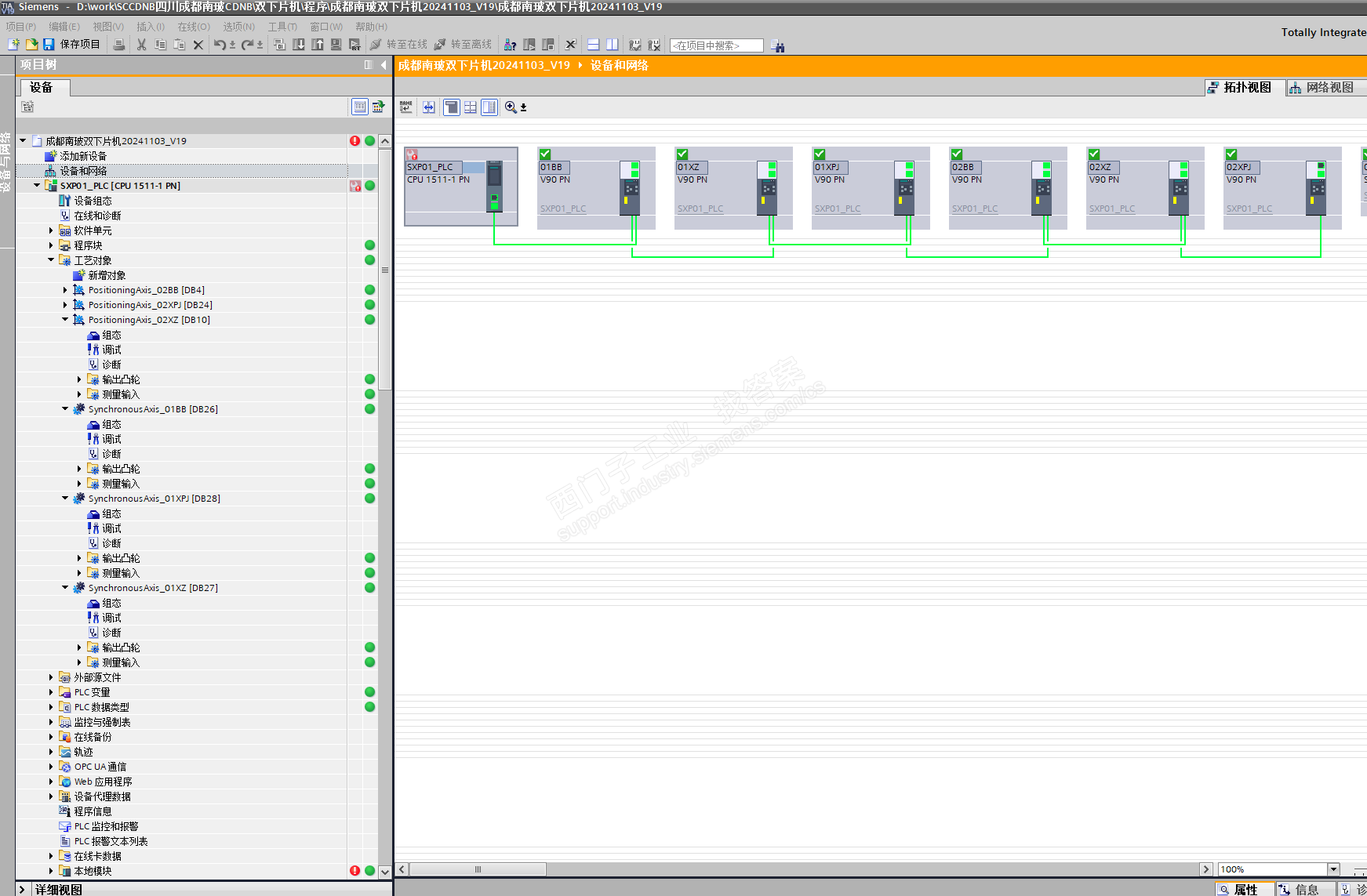Click the cut scissors icon
Image resolution: width=1367 pixels, height=896 pixels.
pos(141,45)
